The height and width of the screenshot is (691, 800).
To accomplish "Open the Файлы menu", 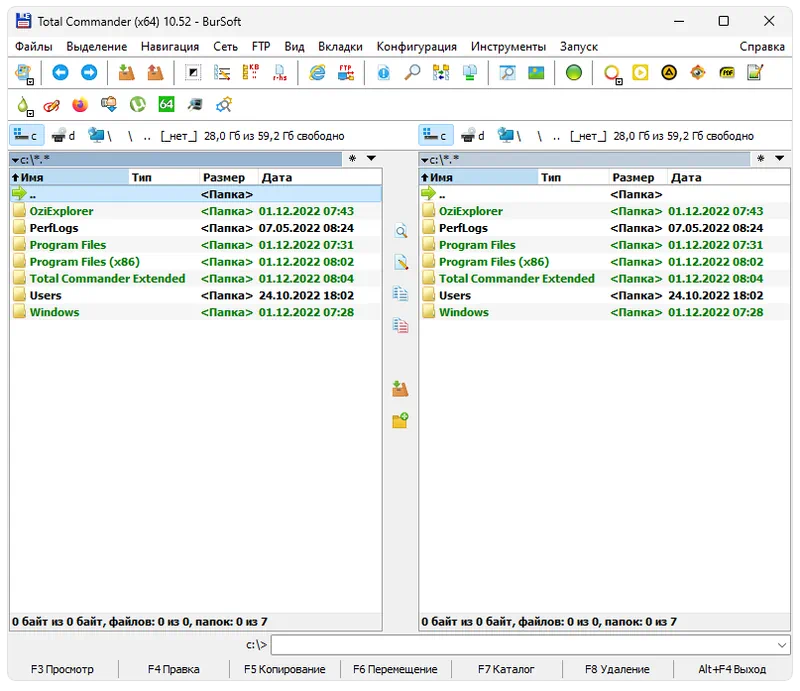I will 34,46.
